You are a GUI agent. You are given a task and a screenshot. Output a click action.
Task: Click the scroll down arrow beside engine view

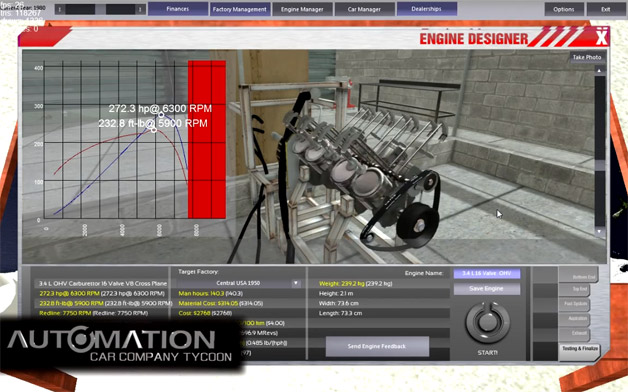pos(600,231)
